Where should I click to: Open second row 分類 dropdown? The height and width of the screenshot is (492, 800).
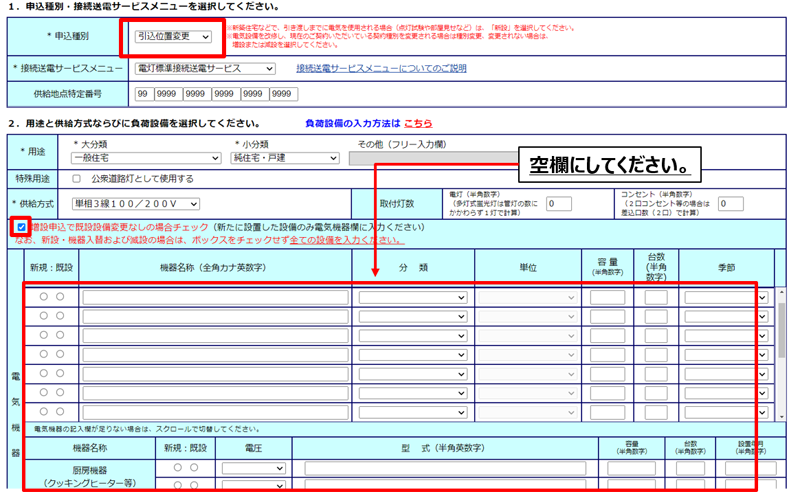click(x=413, y=317)
